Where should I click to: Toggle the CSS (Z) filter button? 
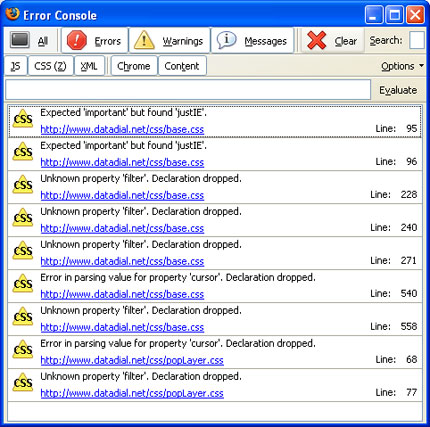pyautogui.click(x=51, y=66)
